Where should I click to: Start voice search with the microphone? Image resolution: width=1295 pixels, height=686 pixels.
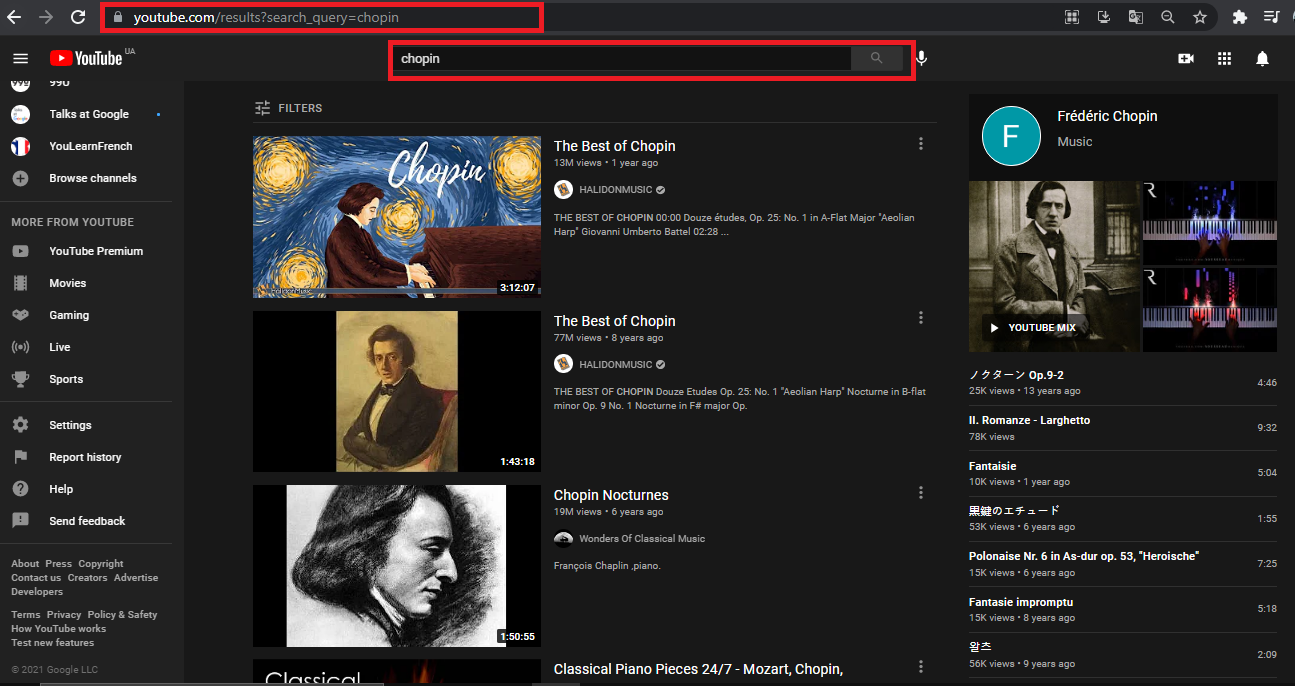coord(921,58)
